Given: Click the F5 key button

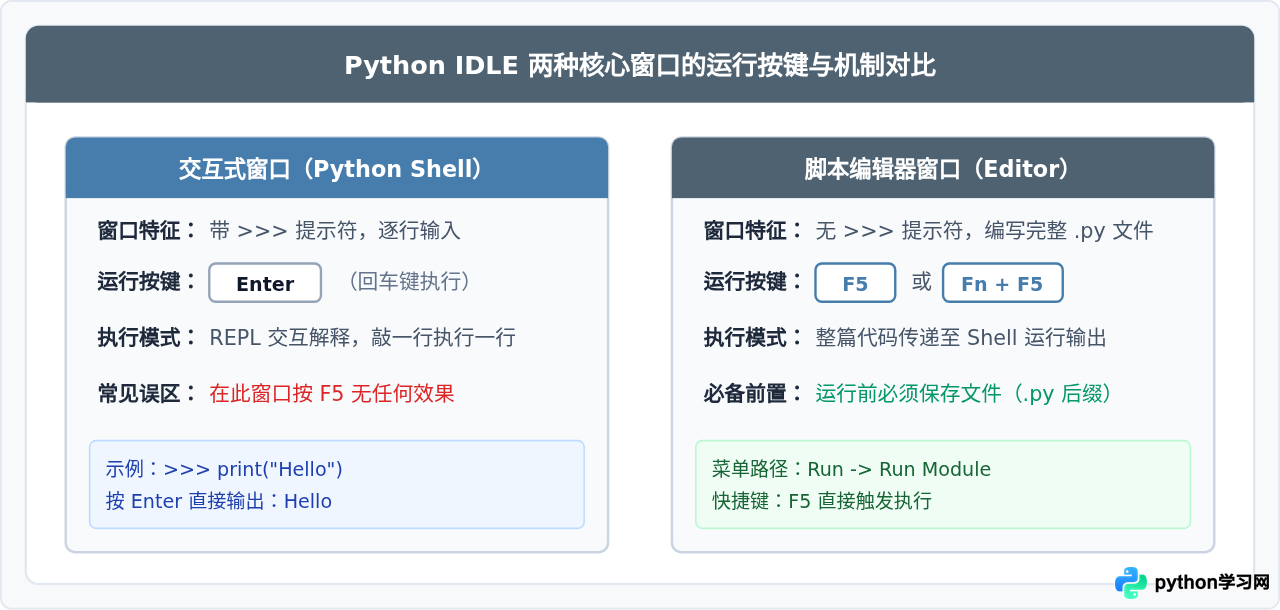Looking at the screenshot, I should coord(855,283).
